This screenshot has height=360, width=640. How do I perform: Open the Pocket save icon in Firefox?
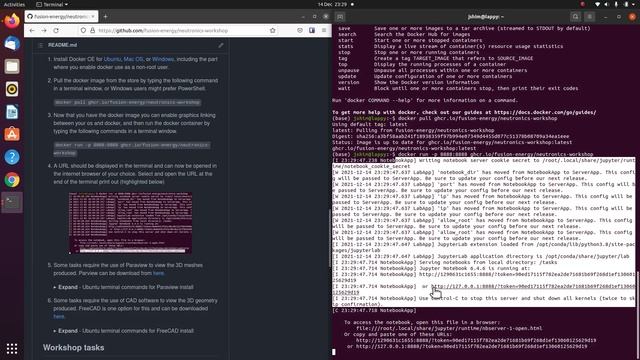coord(300,31)
